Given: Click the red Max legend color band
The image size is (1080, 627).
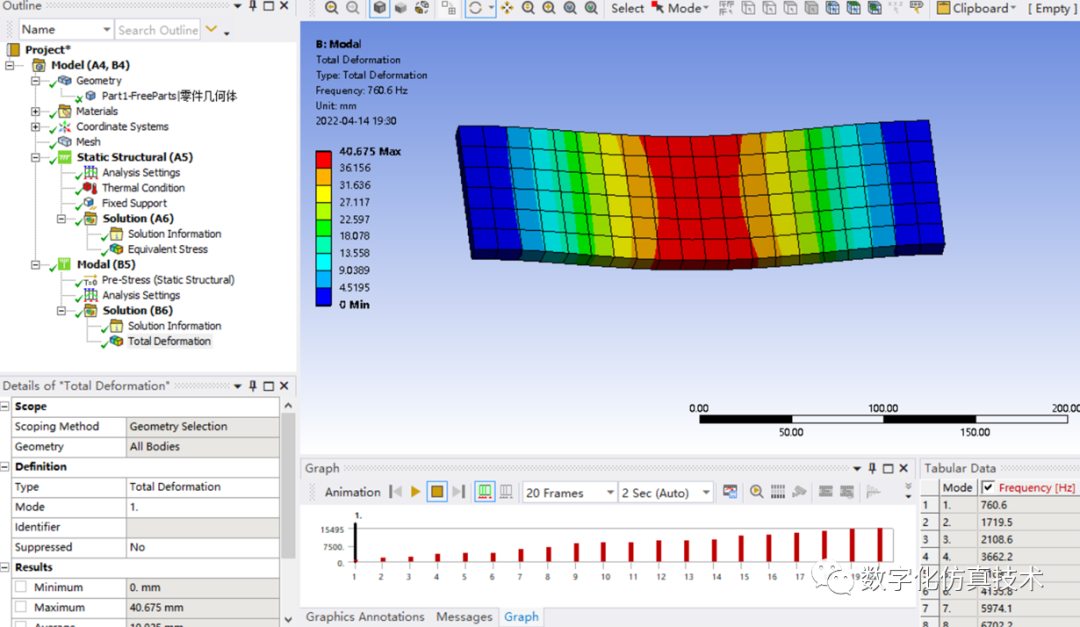Looking at the screenshot, I should 323,159.
